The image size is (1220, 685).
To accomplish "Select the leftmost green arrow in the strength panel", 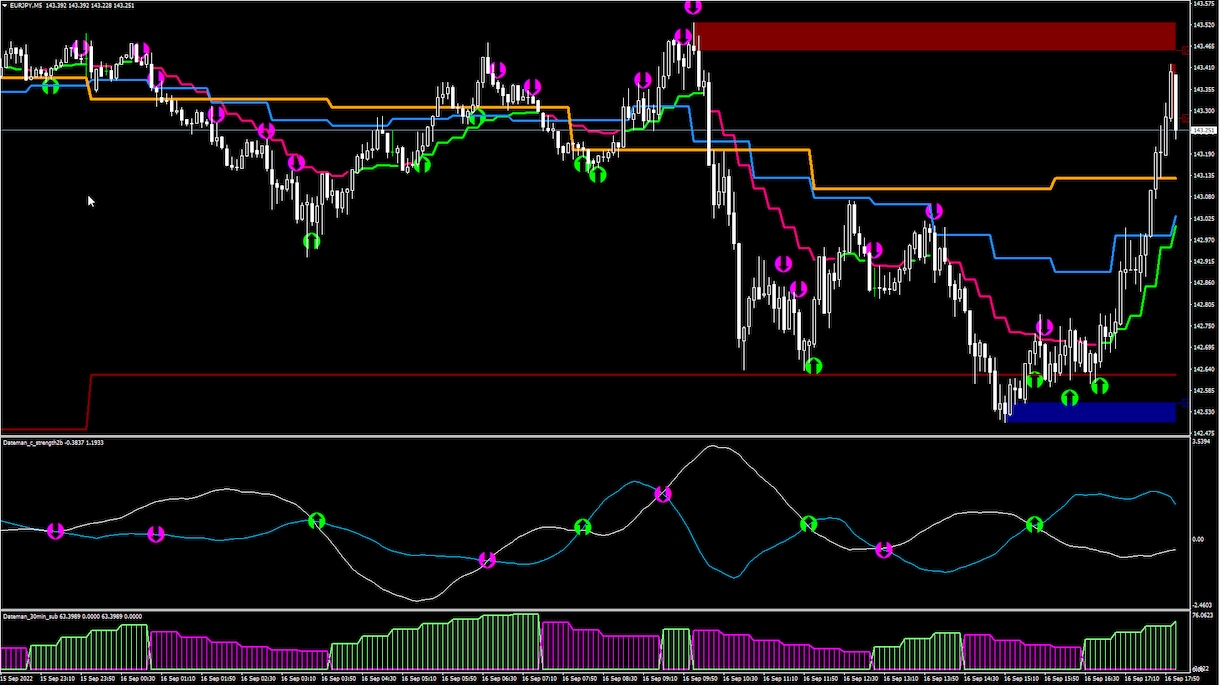I will coord(317,520).
